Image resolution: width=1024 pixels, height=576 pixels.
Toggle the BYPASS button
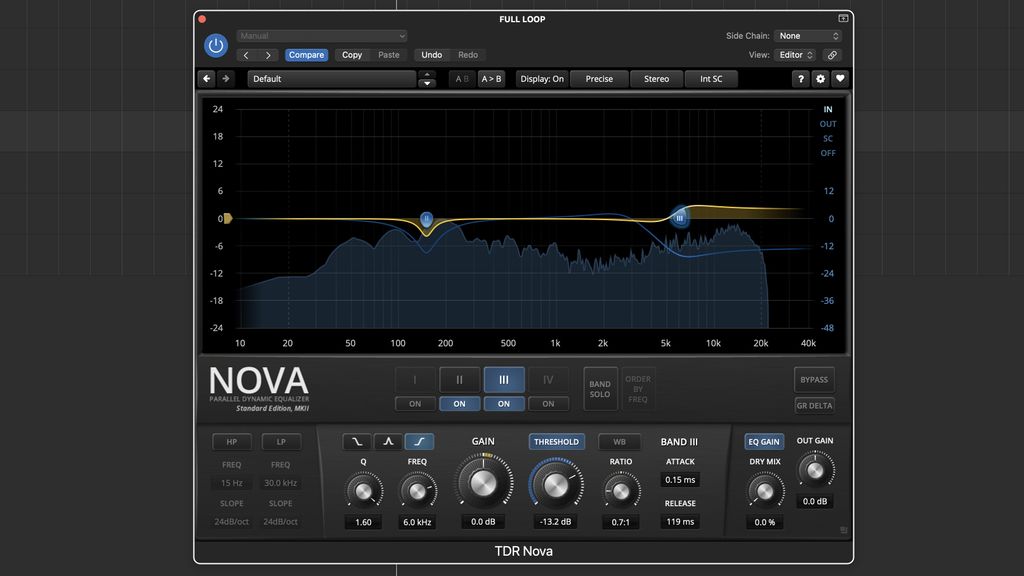tap(814, 379)
